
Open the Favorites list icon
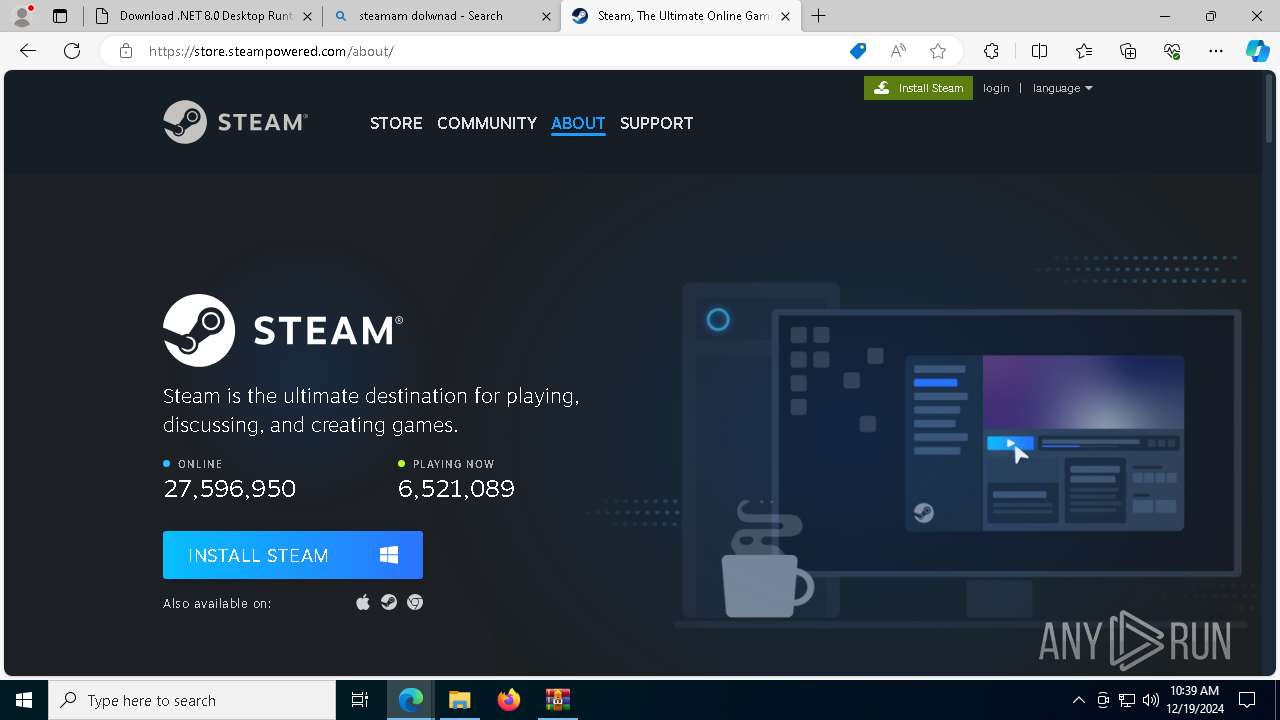pyautogui.click(x=1084, y=51)
